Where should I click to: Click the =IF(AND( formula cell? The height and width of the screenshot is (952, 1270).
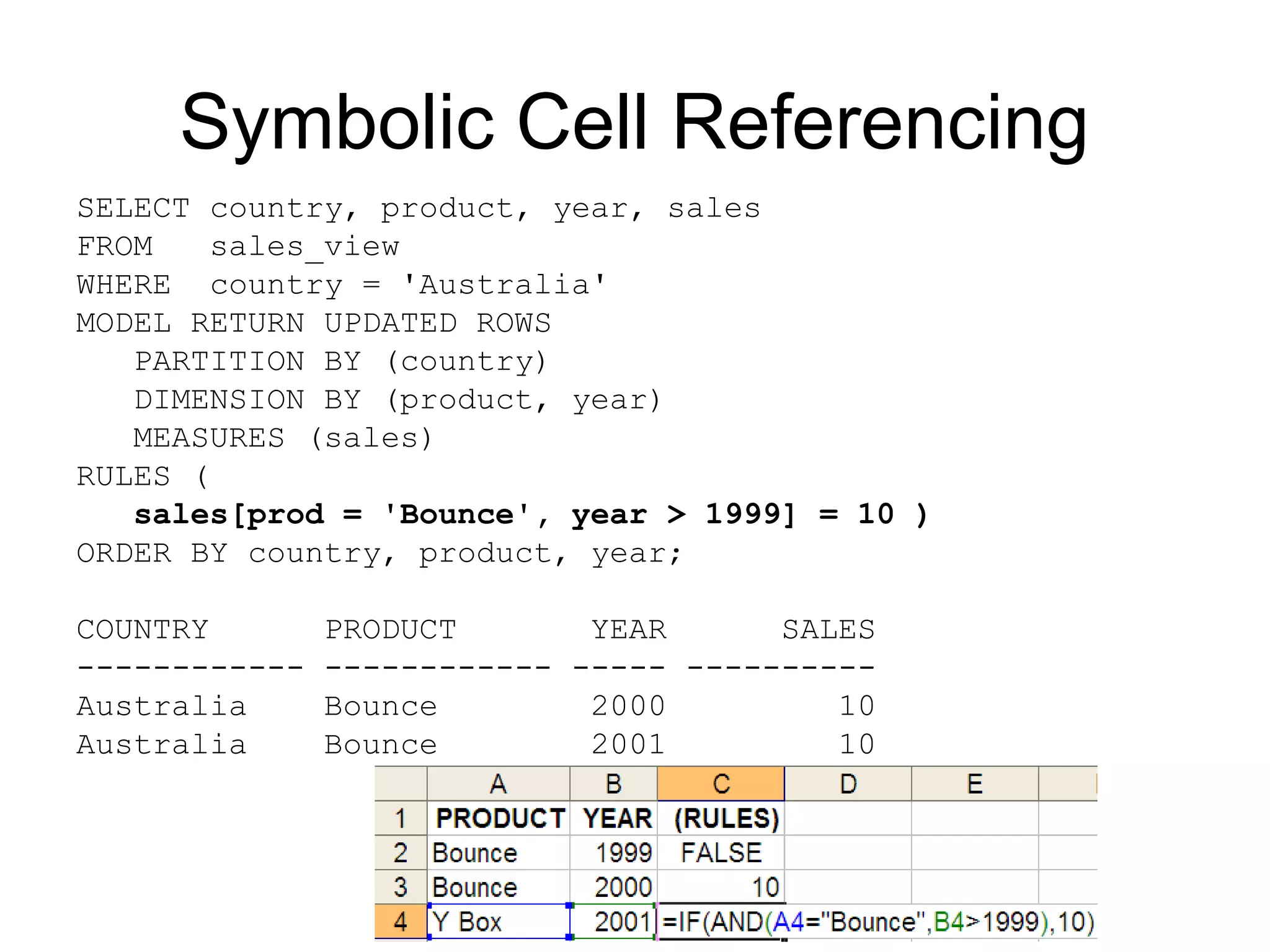click(x=877, y=922)
